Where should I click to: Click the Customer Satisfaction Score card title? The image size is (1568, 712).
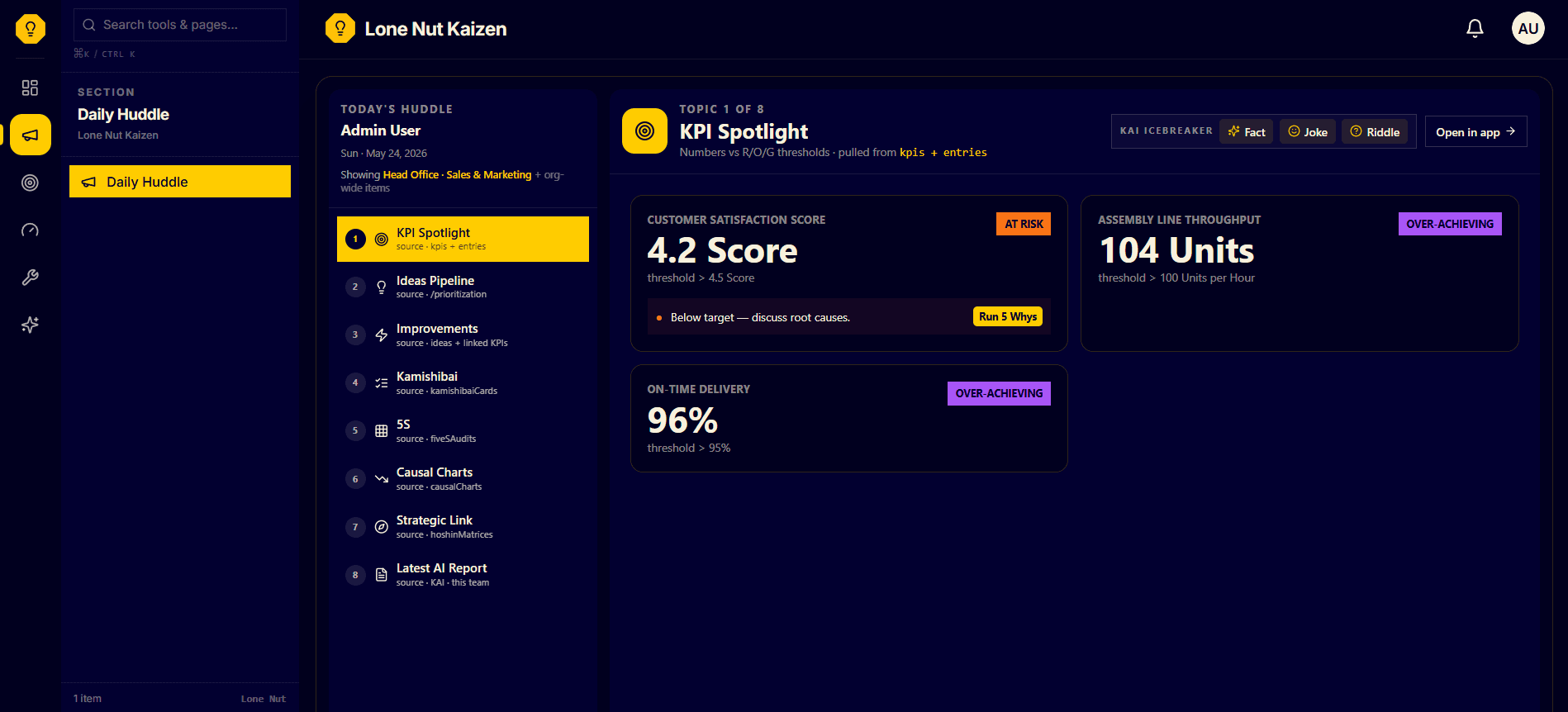tap(736, 220)
